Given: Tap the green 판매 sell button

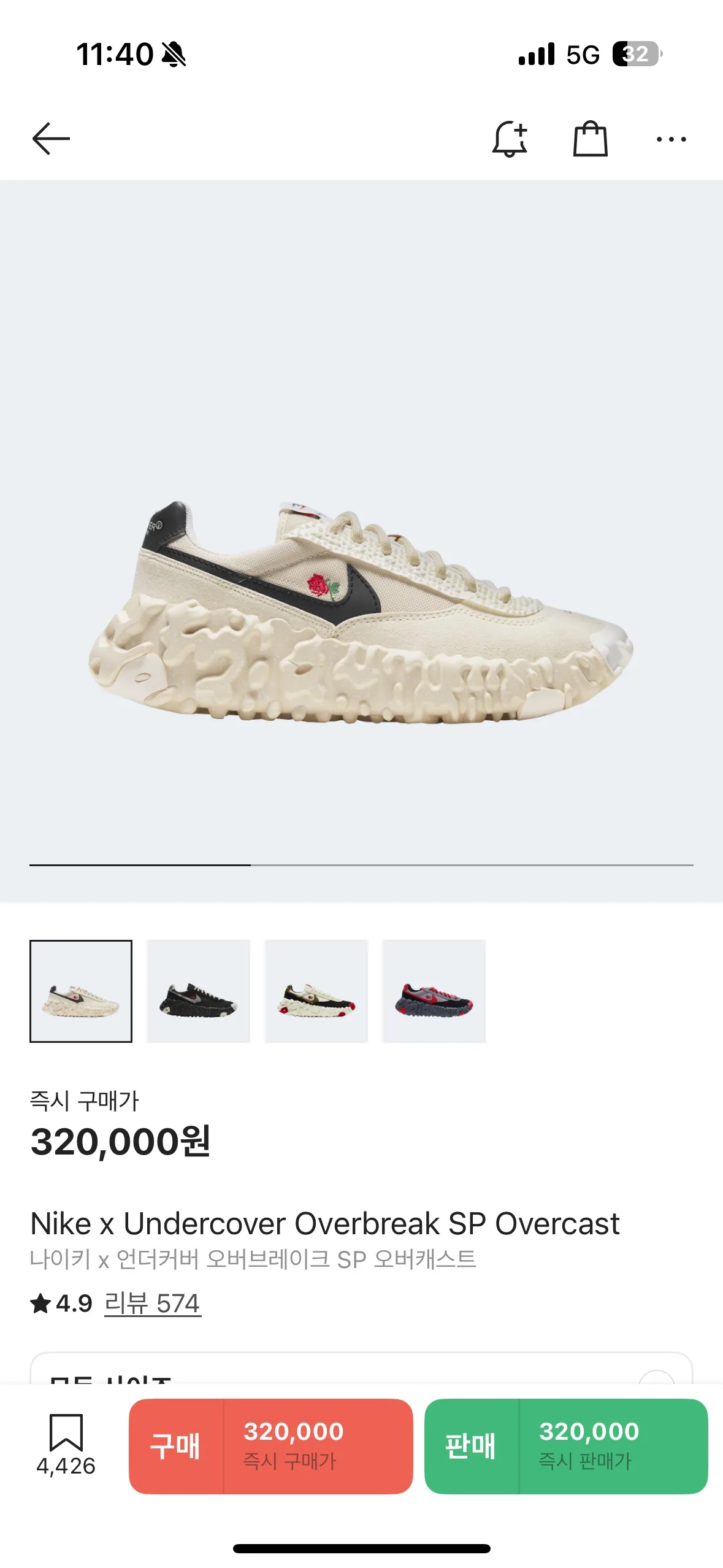Looking at the screenshot, I should point(566,1446).
